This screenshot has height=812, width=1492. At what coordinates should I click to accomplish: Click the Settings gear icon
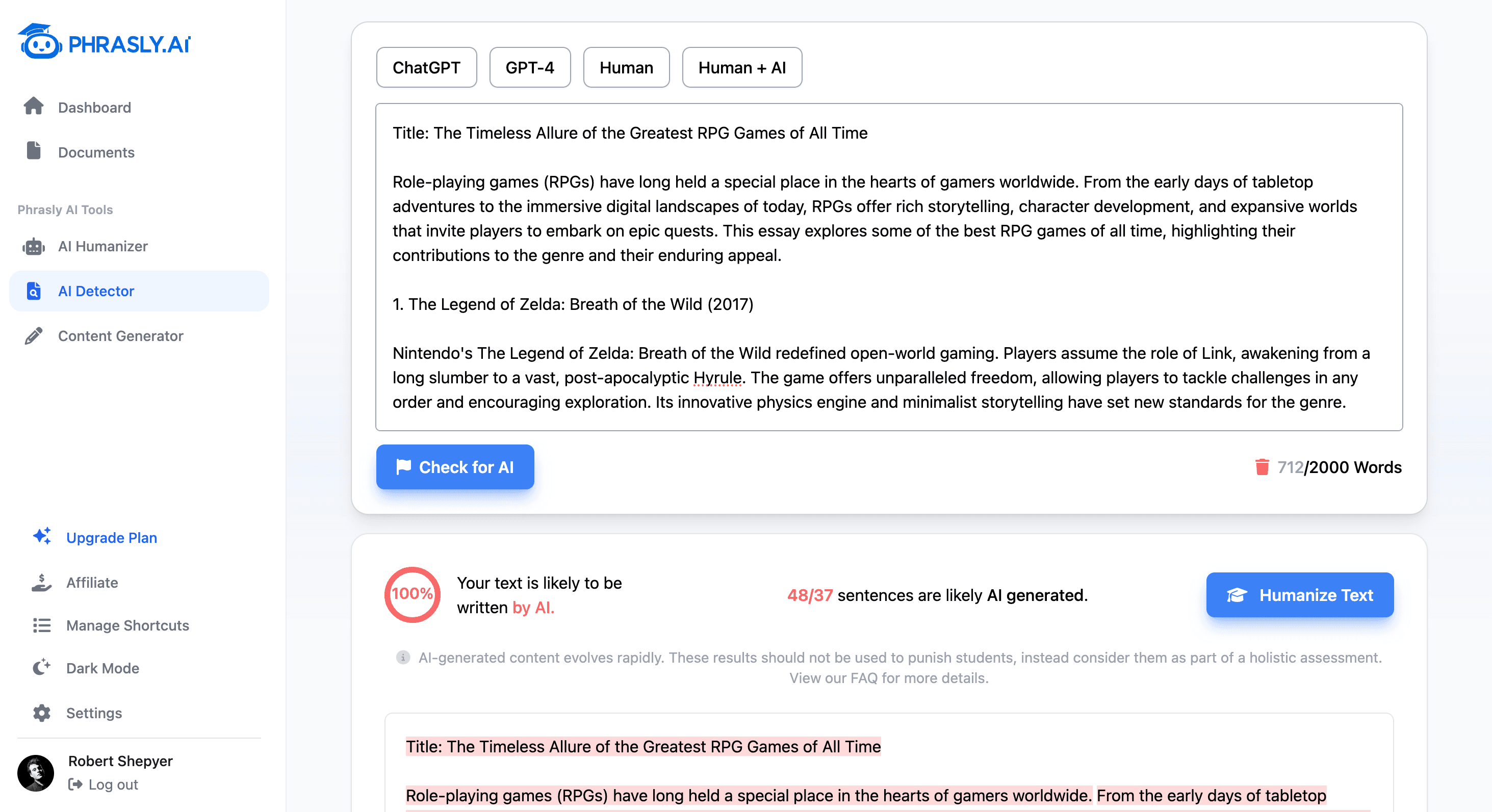[x=42, y=713]
